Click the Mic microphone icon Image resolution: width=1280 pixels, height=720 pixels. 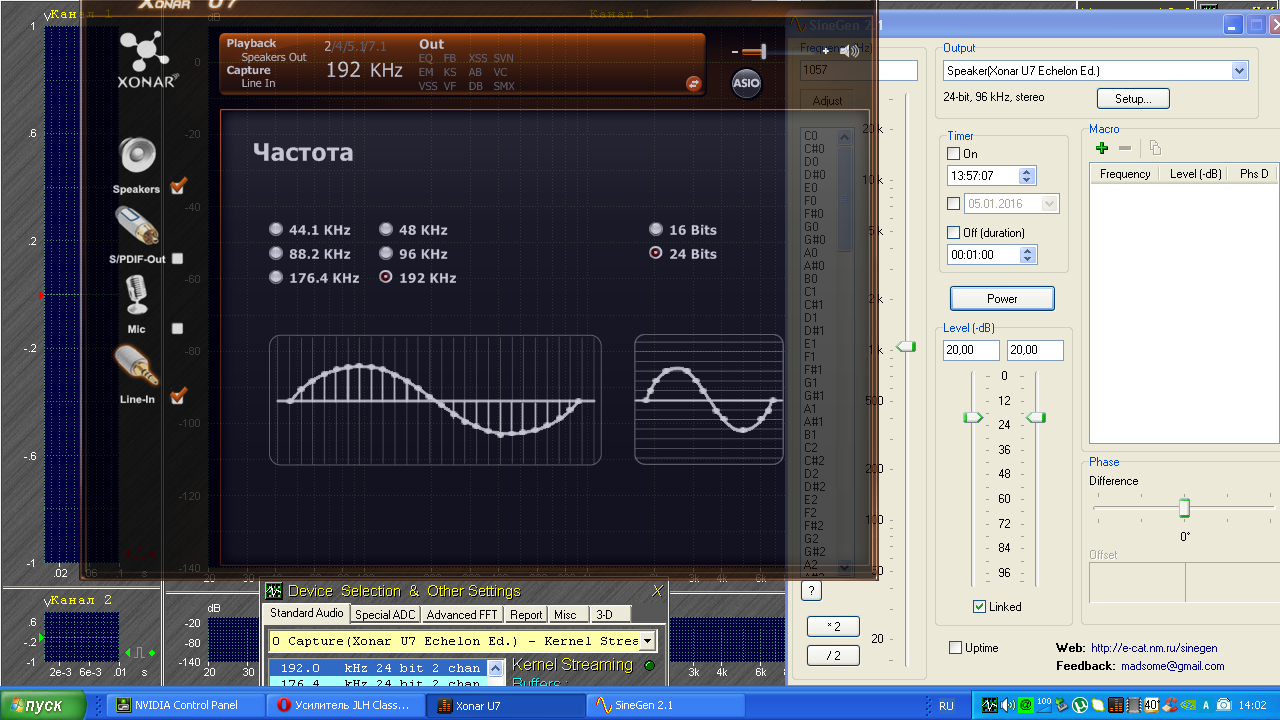pos(136,296)
